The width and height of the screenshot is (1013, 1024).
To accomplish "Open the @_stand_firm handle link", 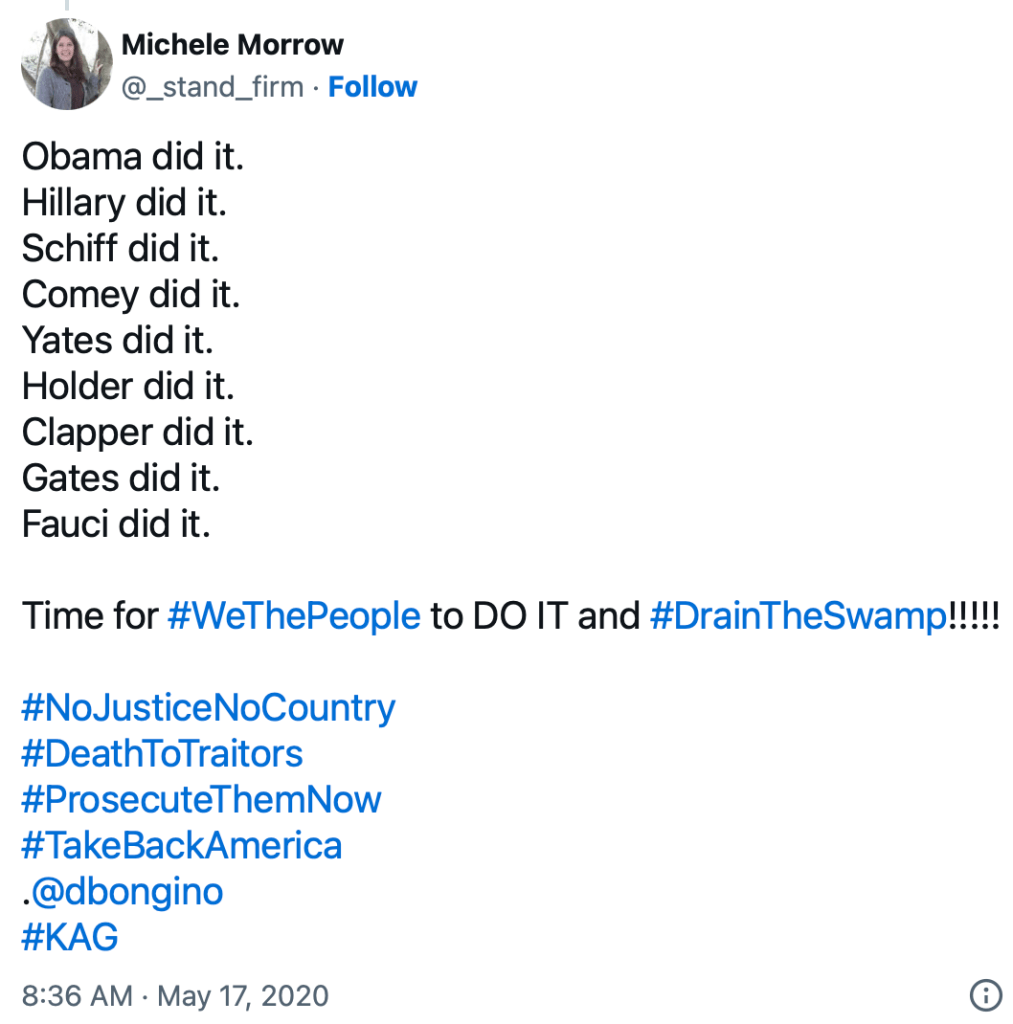I will tap(212, 87).
